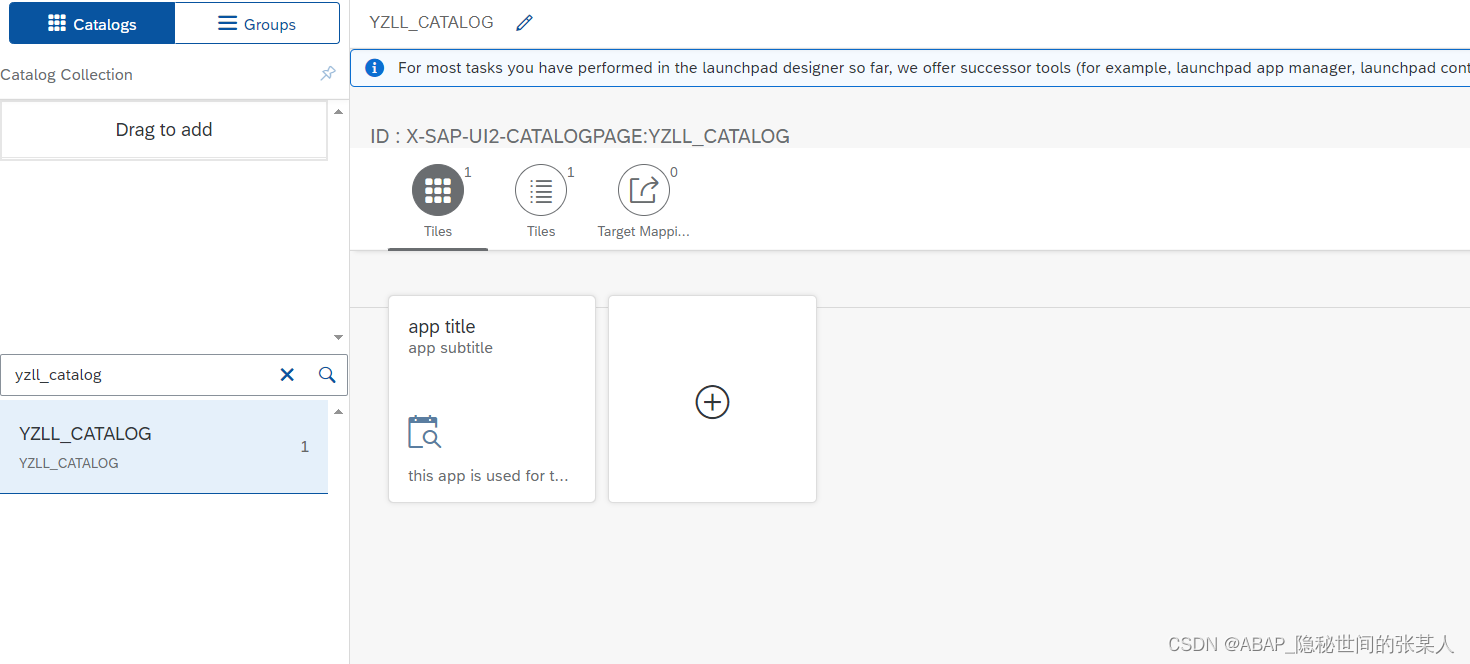
Task: Select the Tiles list view icon
Action: coord(541,190)
